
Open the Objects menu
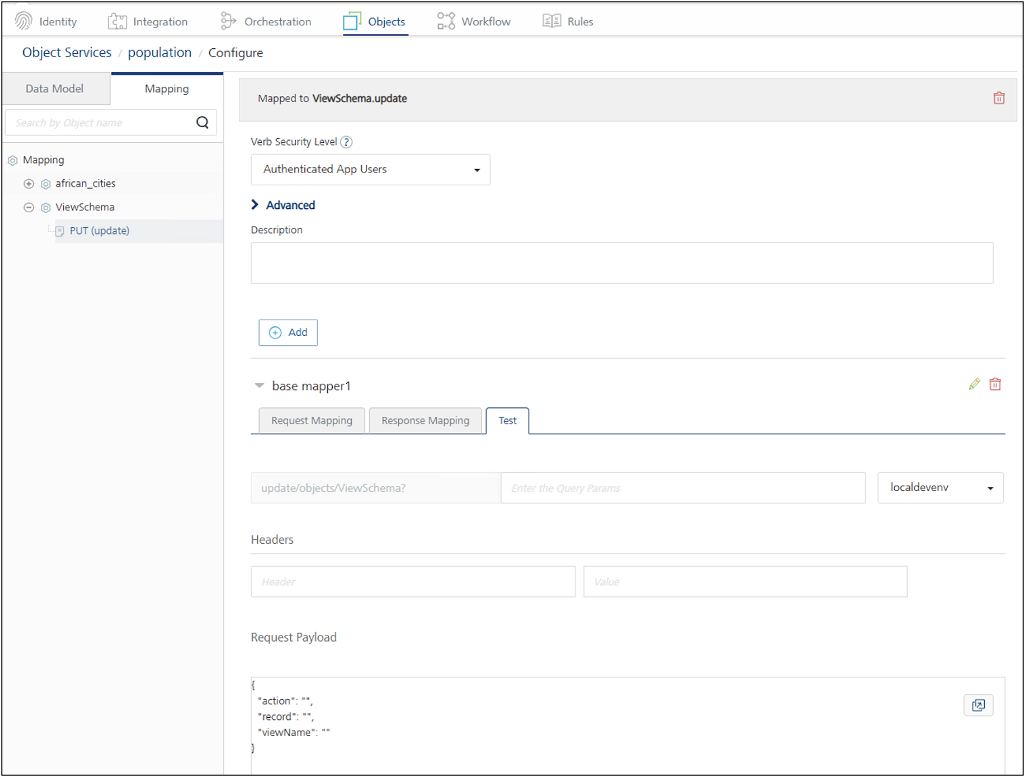coord(374,22)
